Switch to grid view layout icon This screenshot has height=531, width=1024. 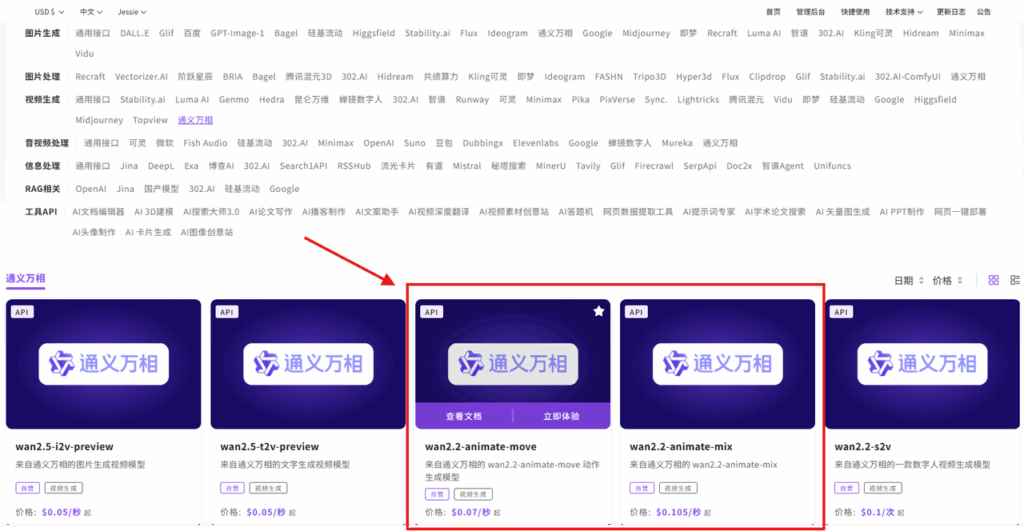(x=993, y=280)
